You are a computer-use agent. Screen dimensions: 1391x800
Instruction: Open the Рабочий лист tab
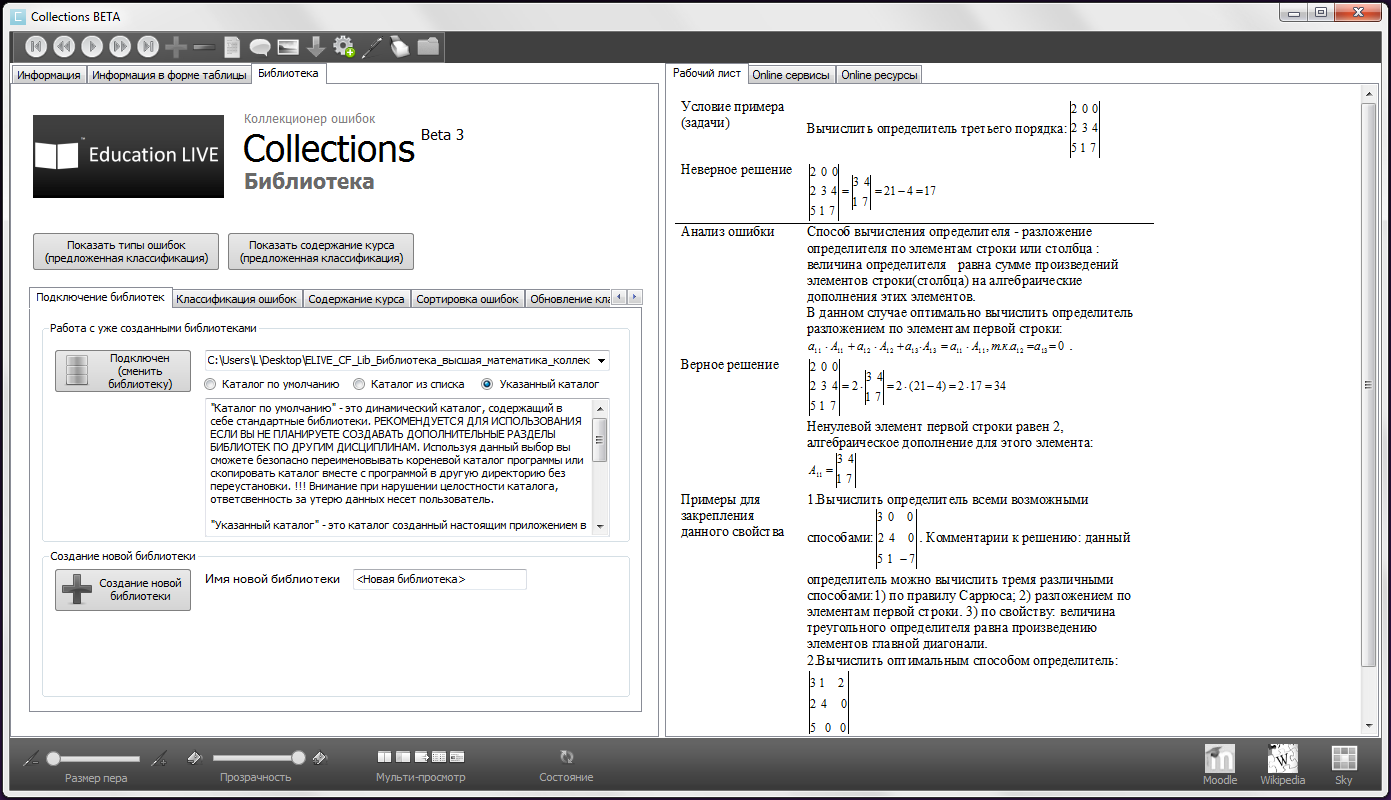707,73
